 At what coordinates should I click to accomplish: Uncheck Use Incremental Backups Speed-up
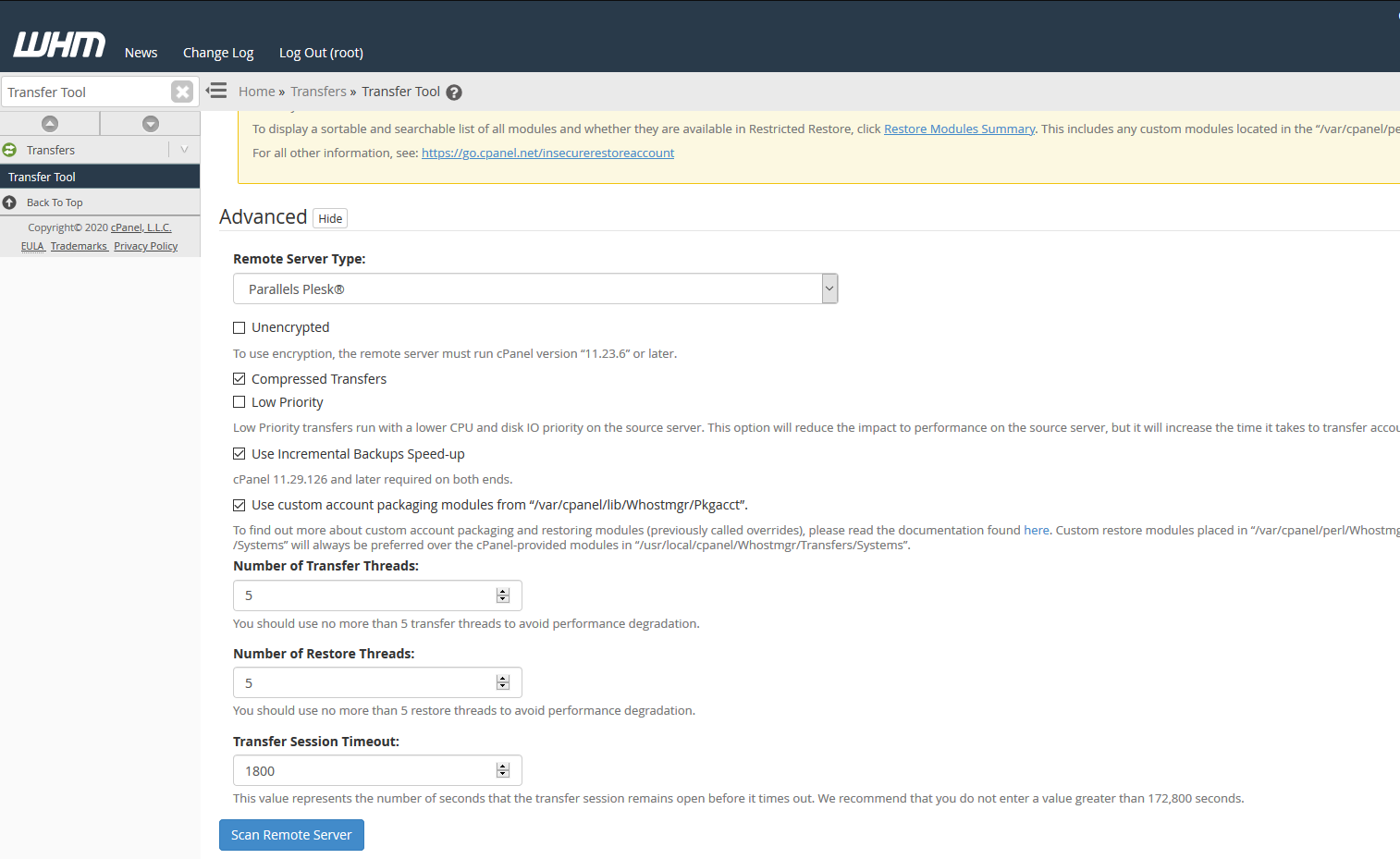coord(239,454)
